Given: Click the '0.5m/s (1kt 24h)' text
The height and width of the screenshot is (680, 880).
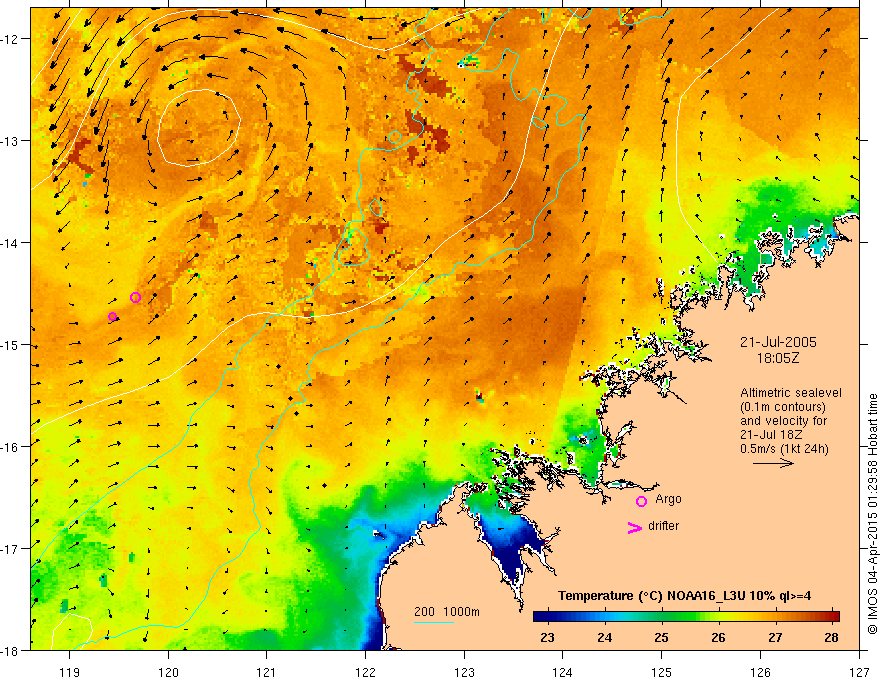Looking at the screenshot, I should click(x=784, y=449).
